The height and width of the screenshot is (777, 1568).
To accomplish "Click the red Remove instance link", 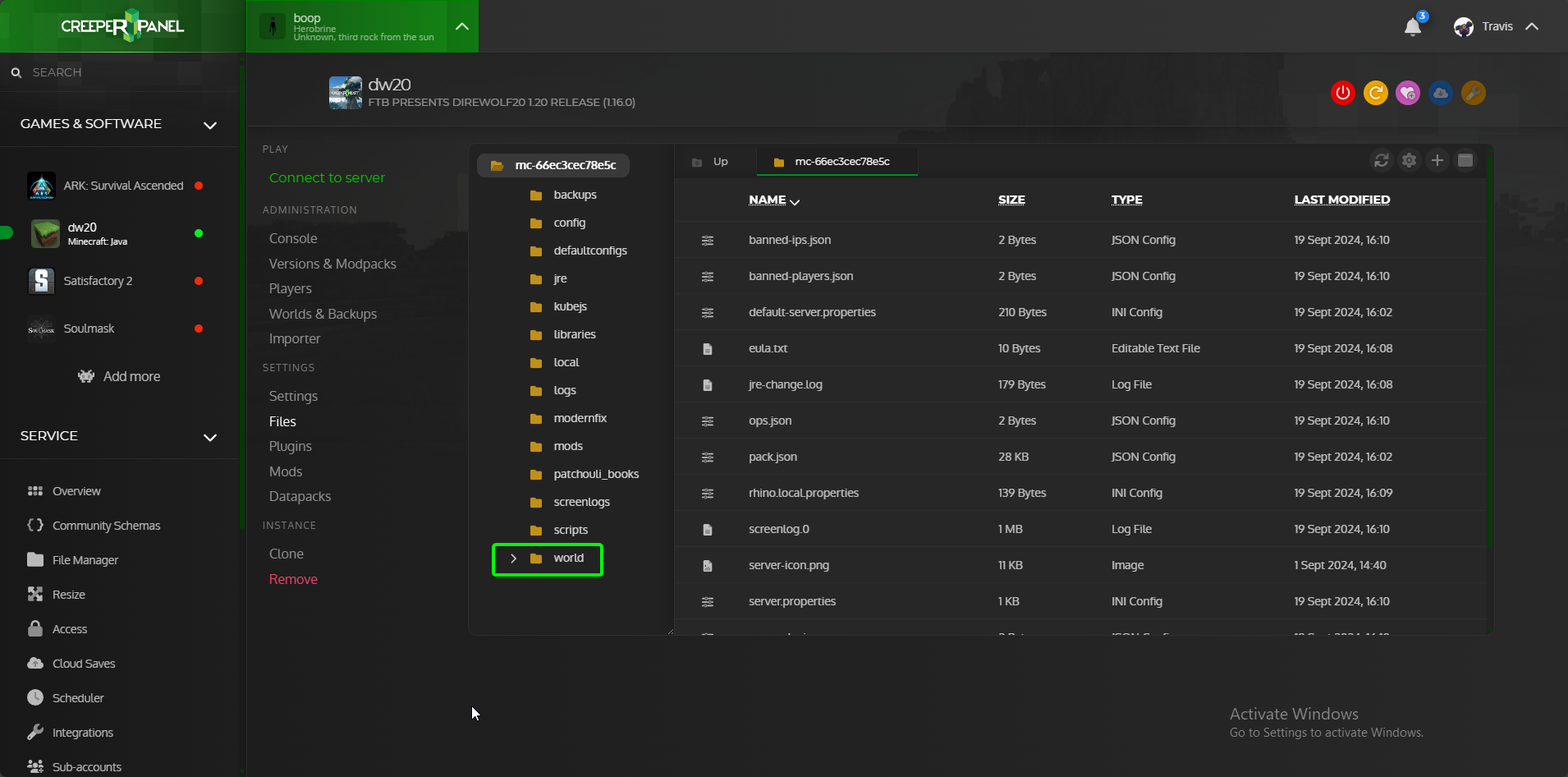I will point(293,579).
